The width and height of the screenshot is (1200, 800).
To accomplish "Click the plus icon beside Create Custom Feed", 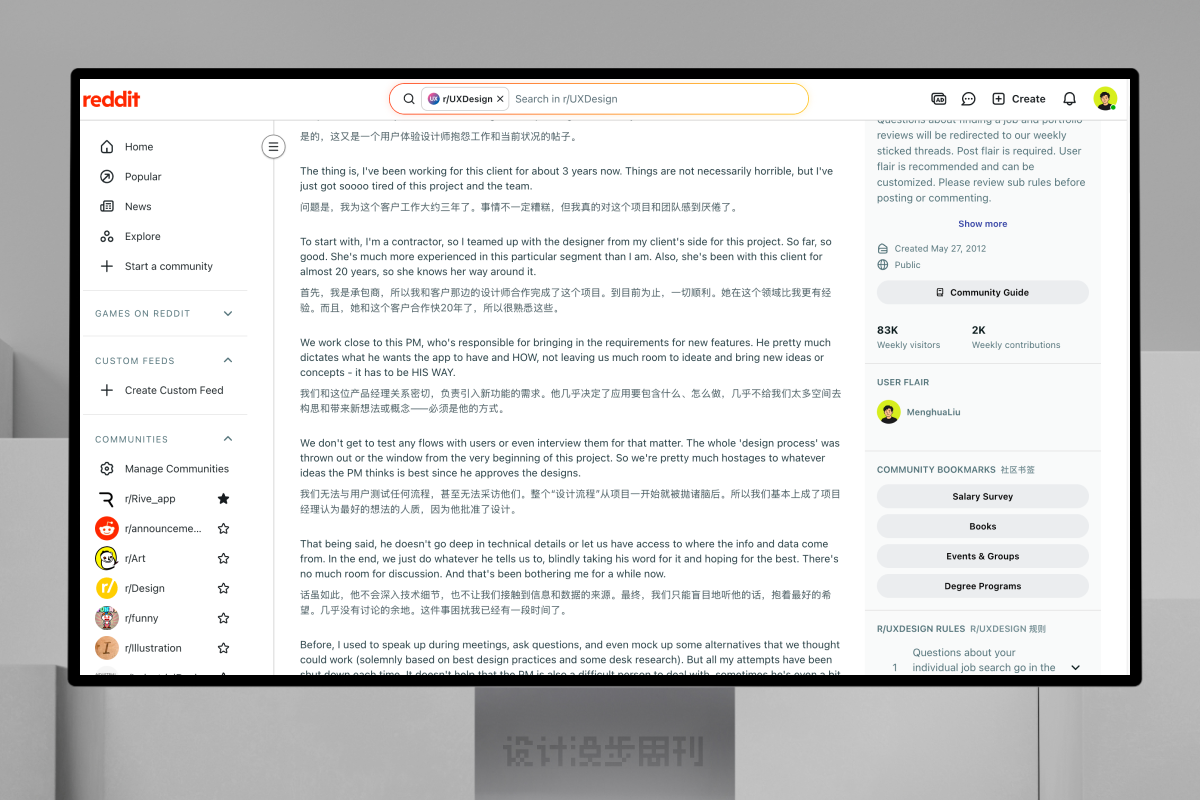I will point(107,391).
